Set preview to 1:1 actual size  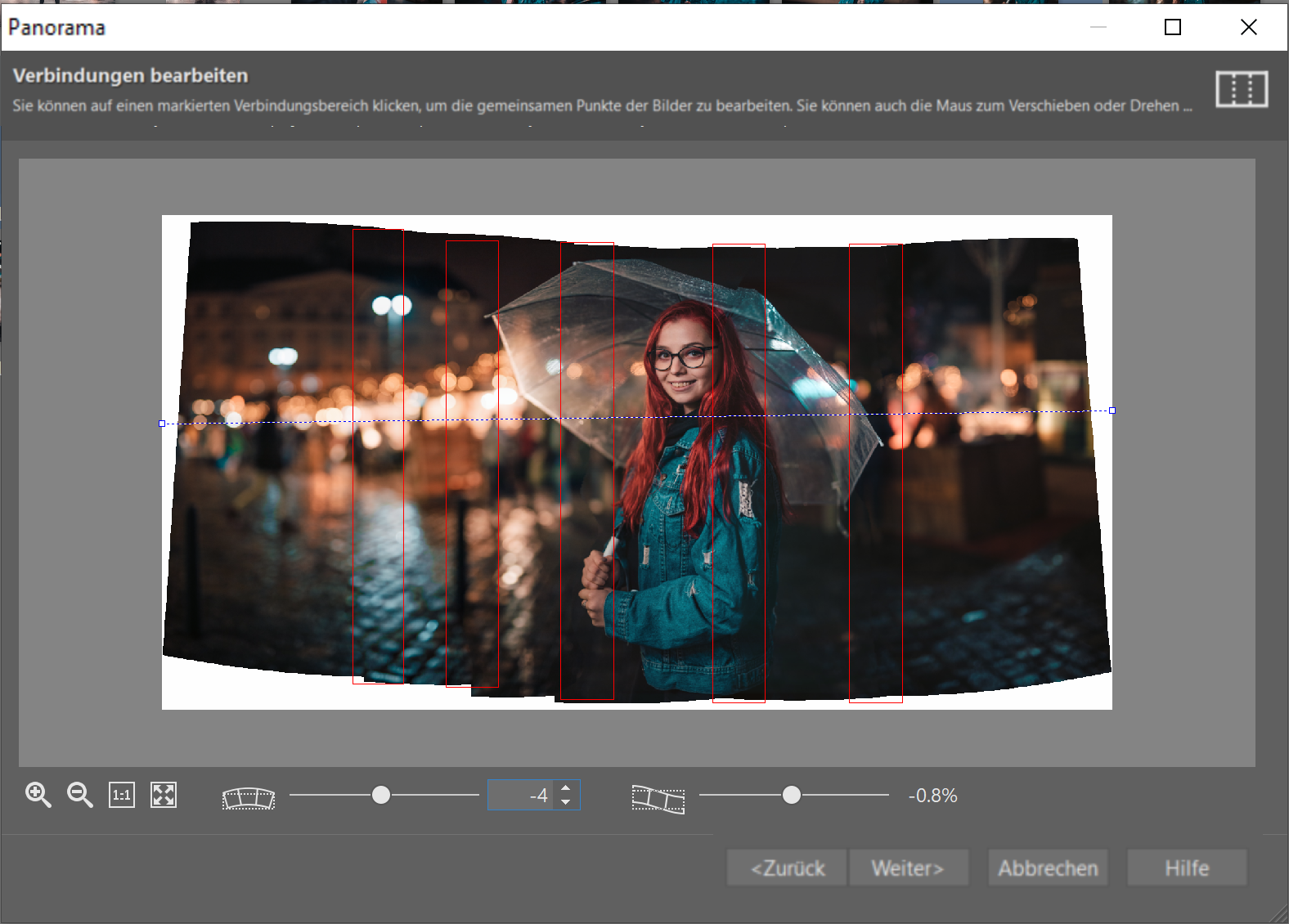[122, 795]
